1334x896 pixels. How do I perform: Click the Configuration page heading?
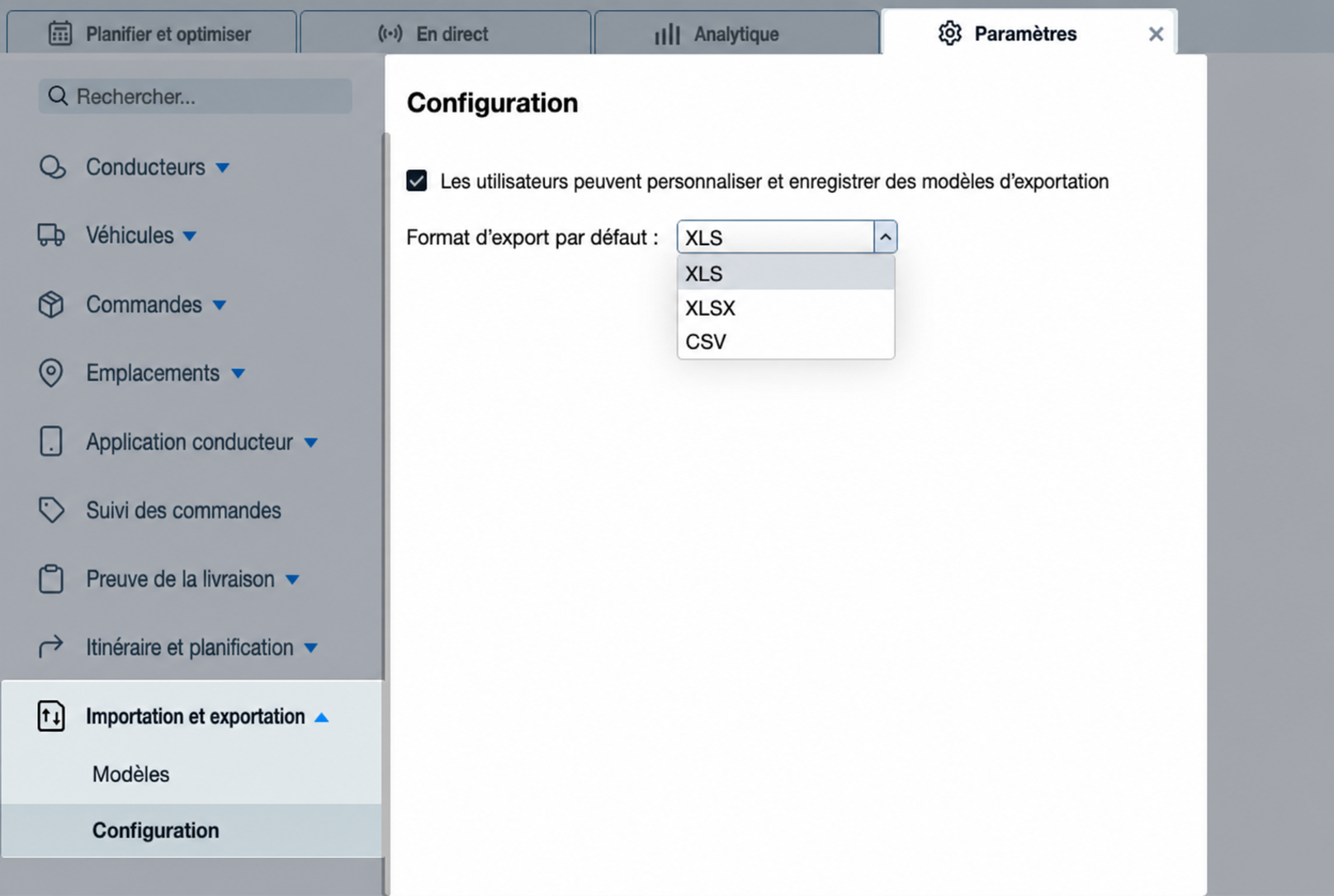[492, 102]
